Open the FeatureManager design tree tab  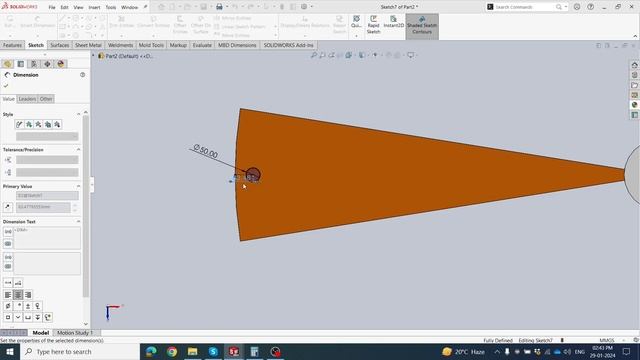click(x=7, y=64)
